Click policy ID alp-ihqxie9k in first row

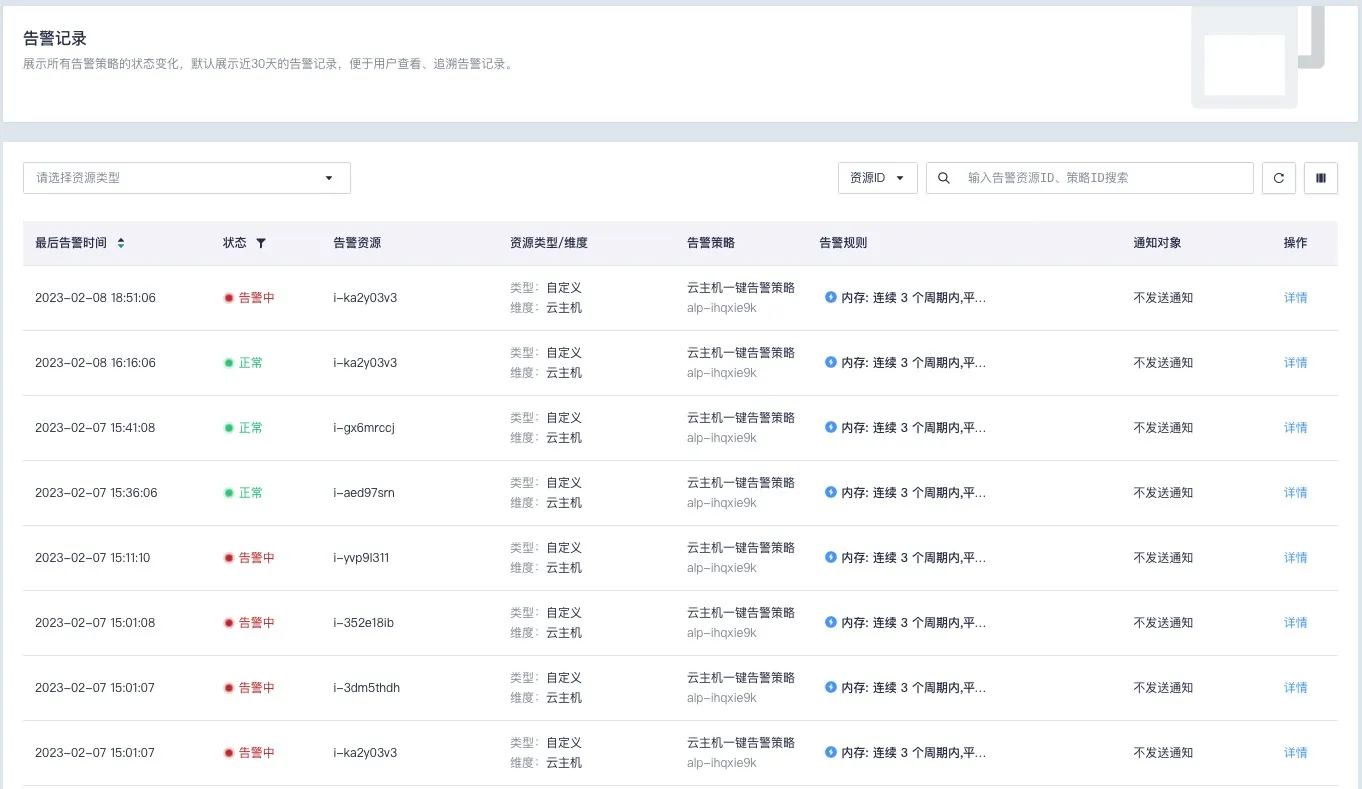(721, 308)
